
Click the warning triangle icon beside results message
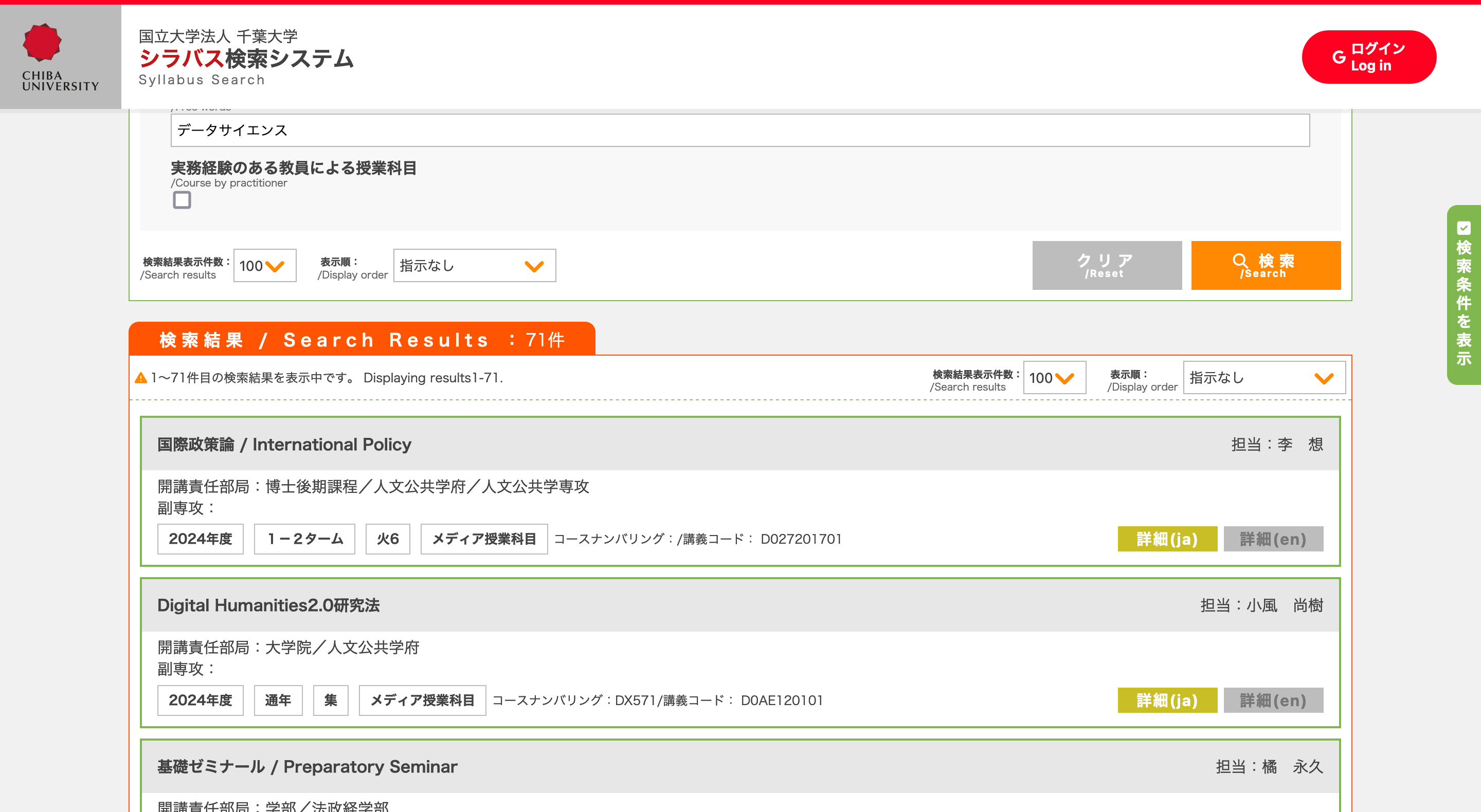point(141,378)
